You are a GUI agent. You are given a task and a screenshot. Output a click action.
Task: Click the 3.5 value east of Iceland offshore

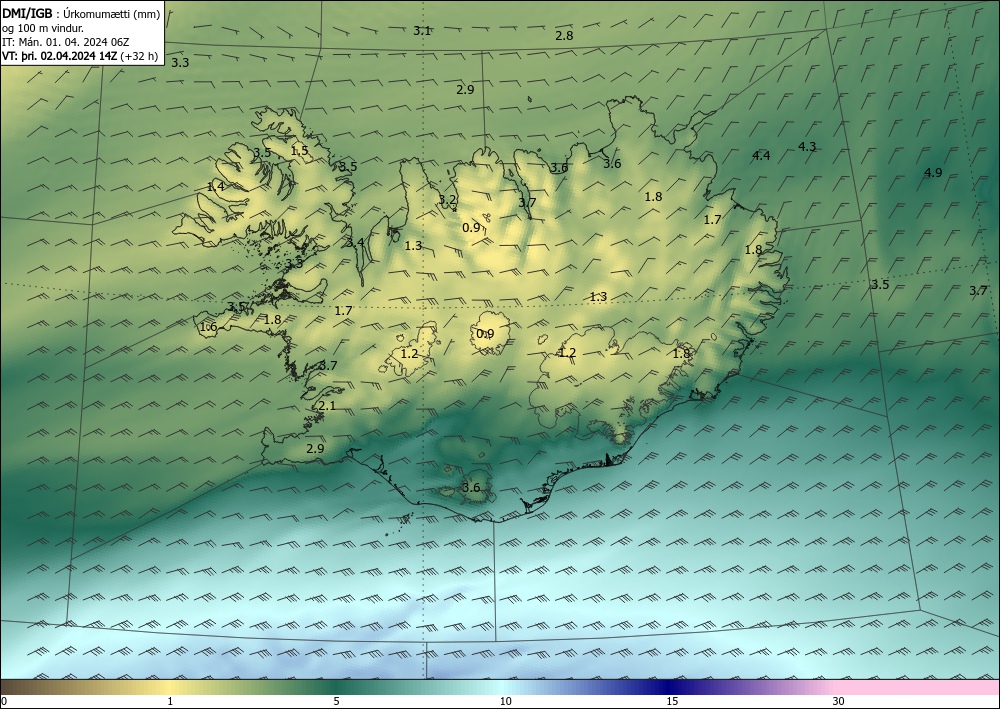(880, 284)
